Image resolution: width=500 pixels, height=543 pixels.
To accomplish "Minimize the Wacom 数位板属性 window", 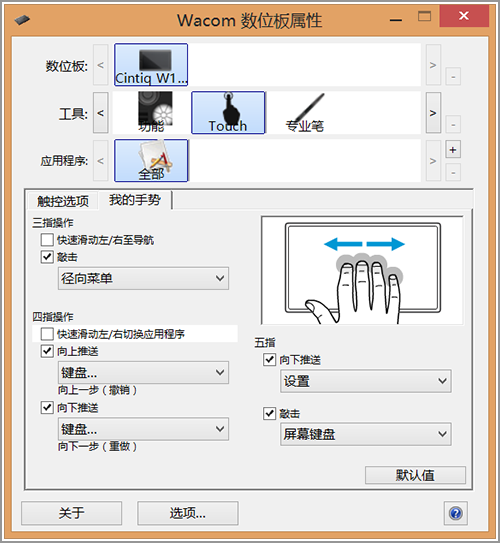I will point(396,20).
